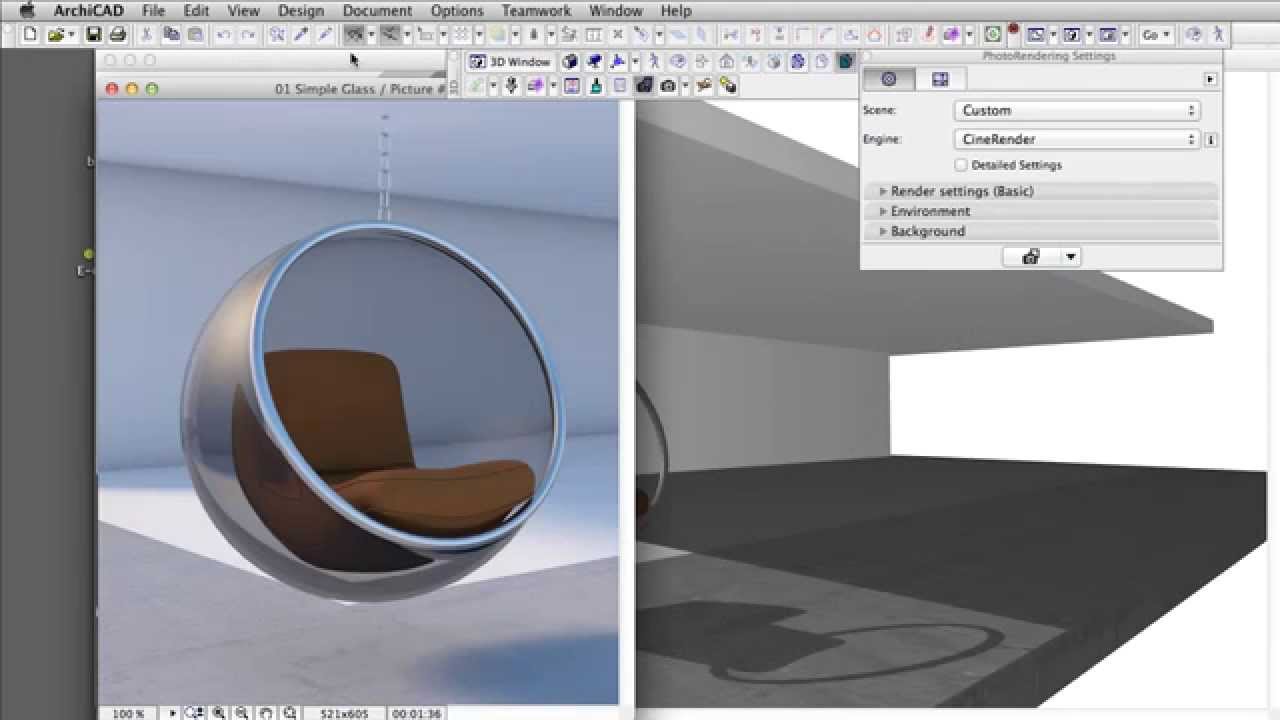The width and height of the screenshot is (1280, 720).
Task: Open the Teamwork menu
Action: click(536, 11)
